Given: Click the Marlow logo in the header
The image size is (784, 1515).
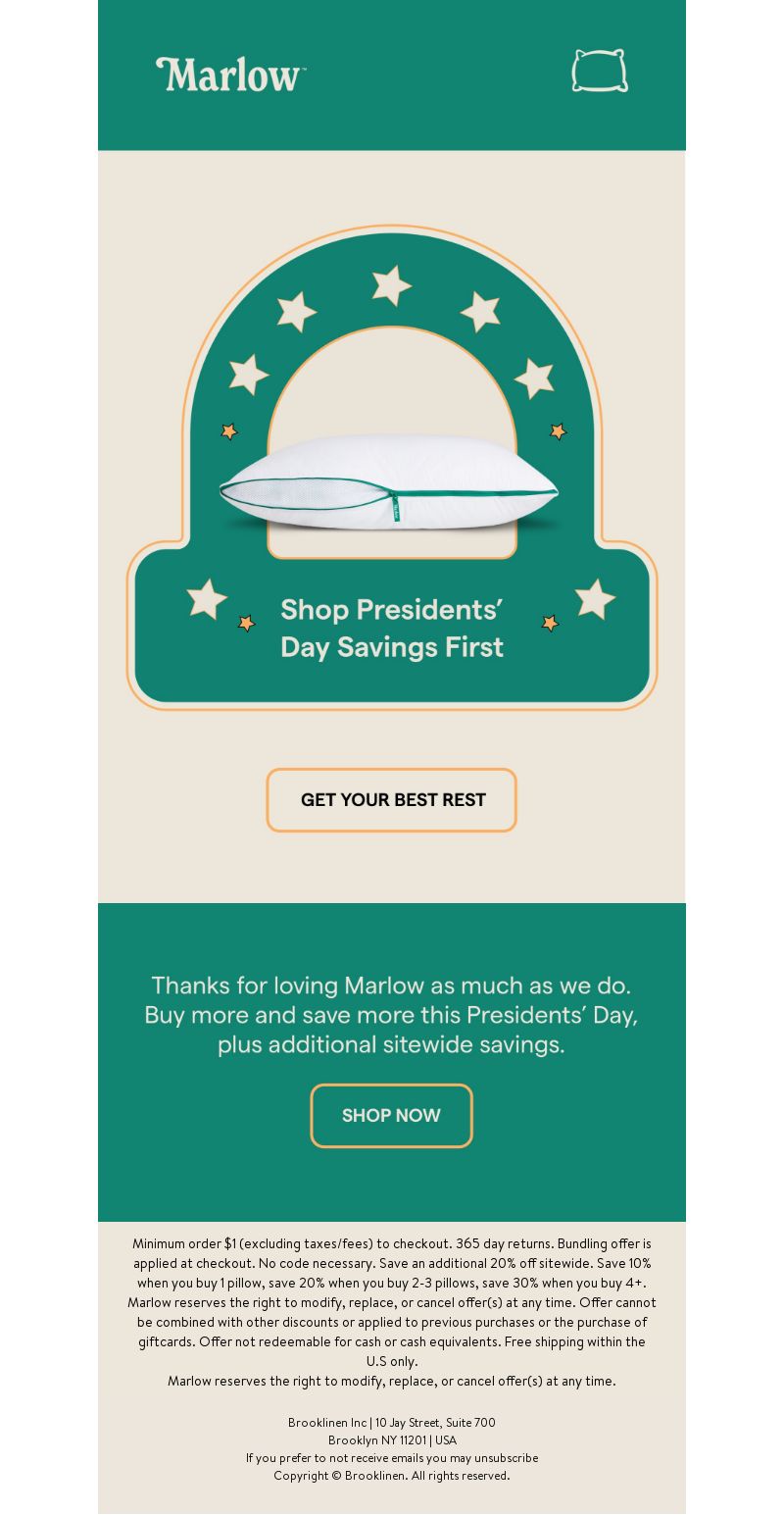Looking at the screenshot, I should (230, 75).
